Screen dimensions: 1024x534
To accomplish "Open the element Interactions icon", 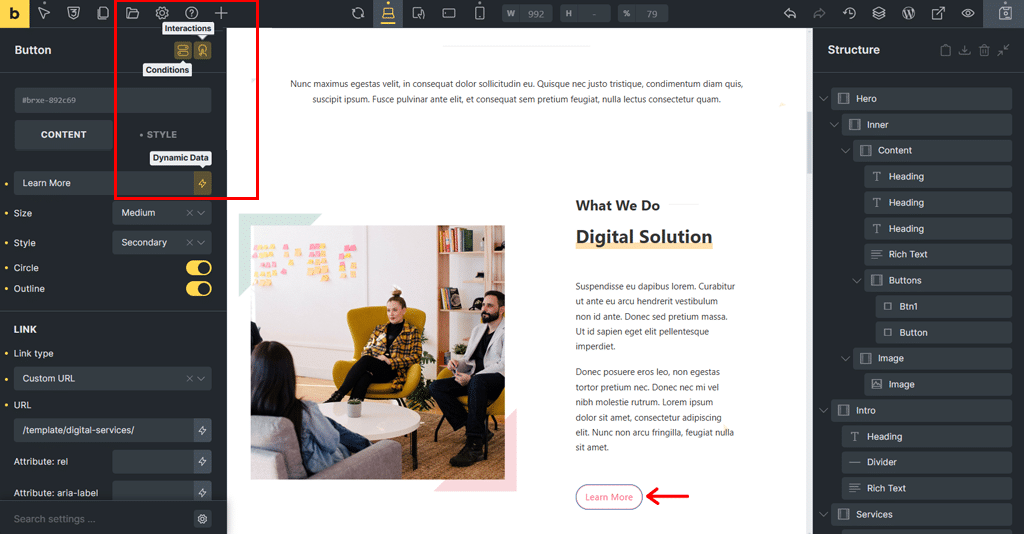I will coord(203,50).
